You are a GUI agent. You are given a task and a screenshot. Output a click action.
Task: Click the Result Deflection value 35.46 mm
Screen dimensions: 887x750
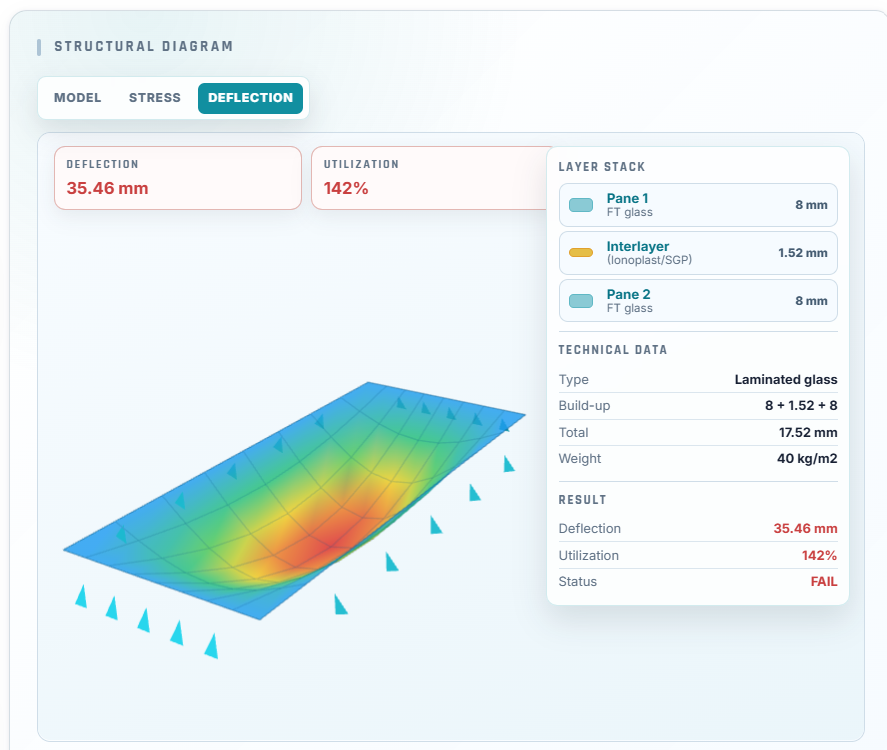coord(805,528)
